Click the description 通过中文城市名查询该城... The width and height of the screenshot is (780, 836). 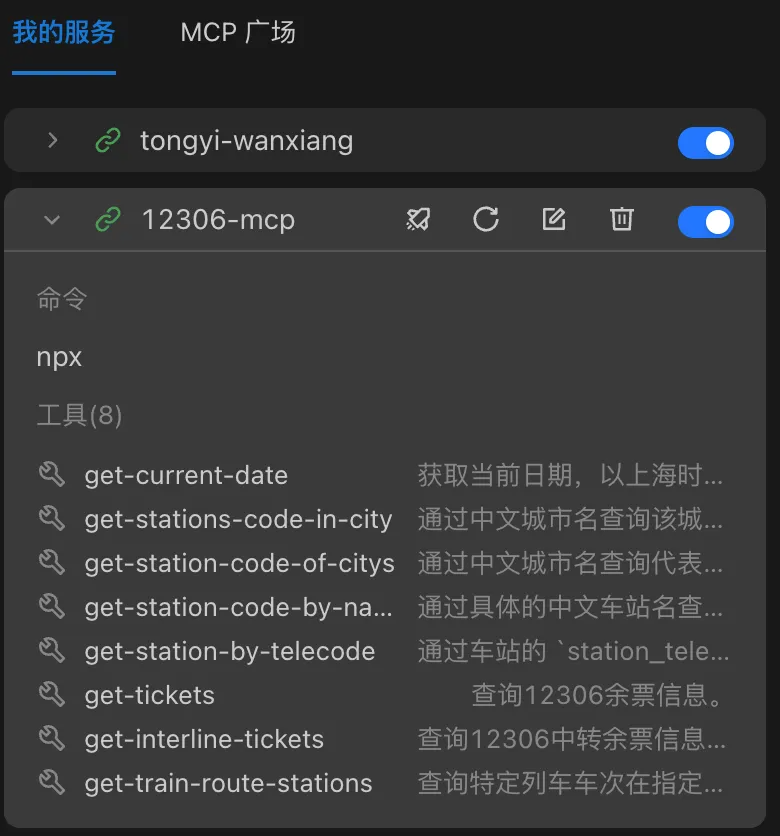(x=570, y=519)
